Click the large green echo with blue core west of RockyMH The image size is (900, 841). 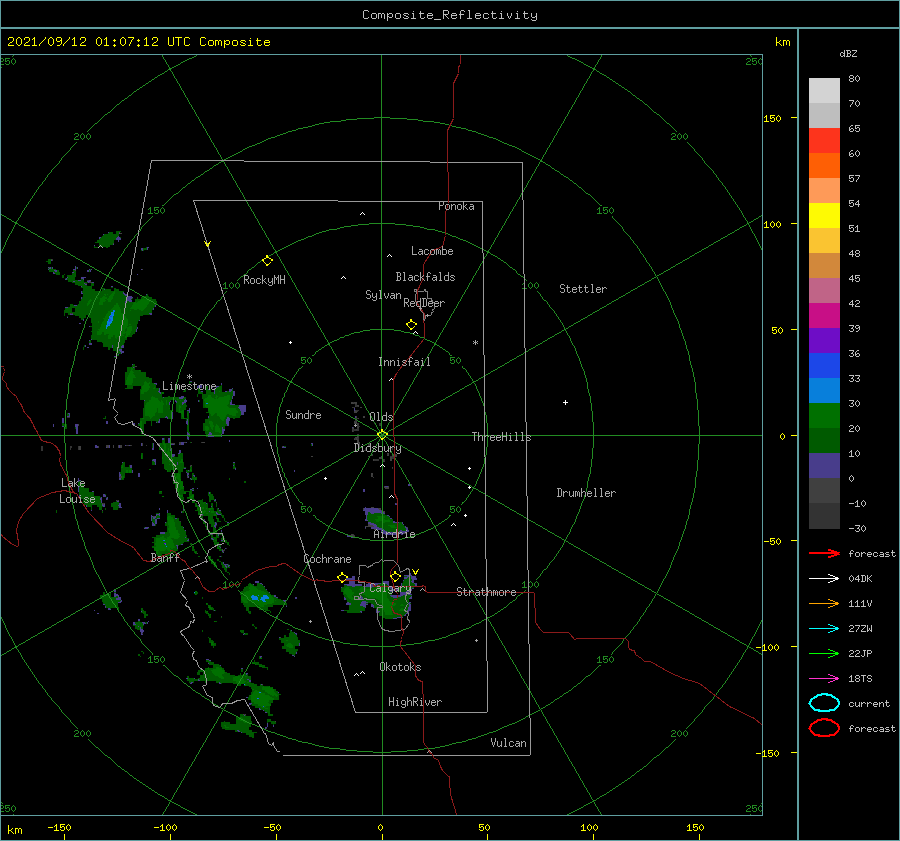click(x=111, y=314)
